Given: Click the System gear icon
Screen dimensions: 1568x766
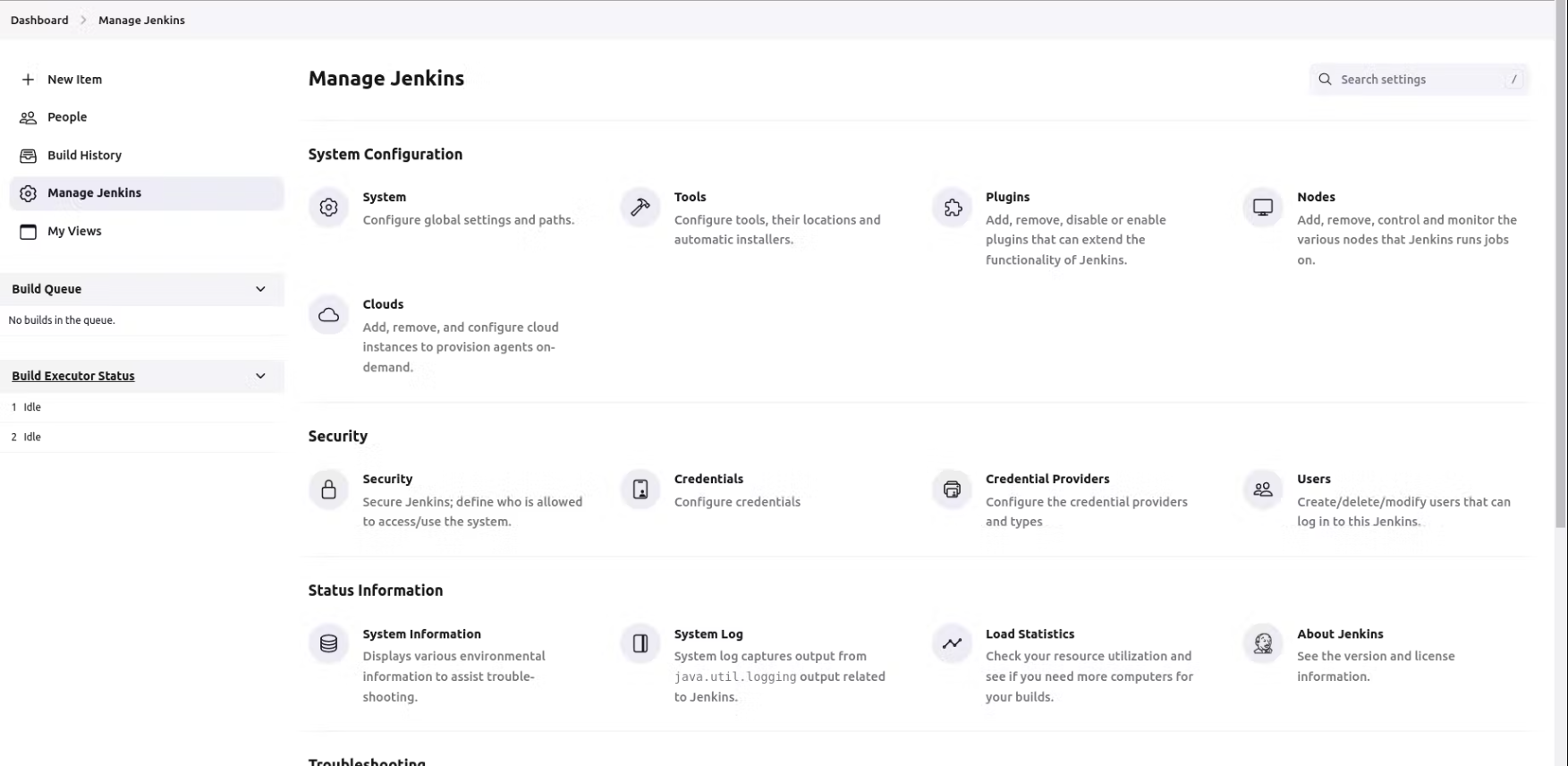Looking at the screenshot, I should click(x=328, y=208).
